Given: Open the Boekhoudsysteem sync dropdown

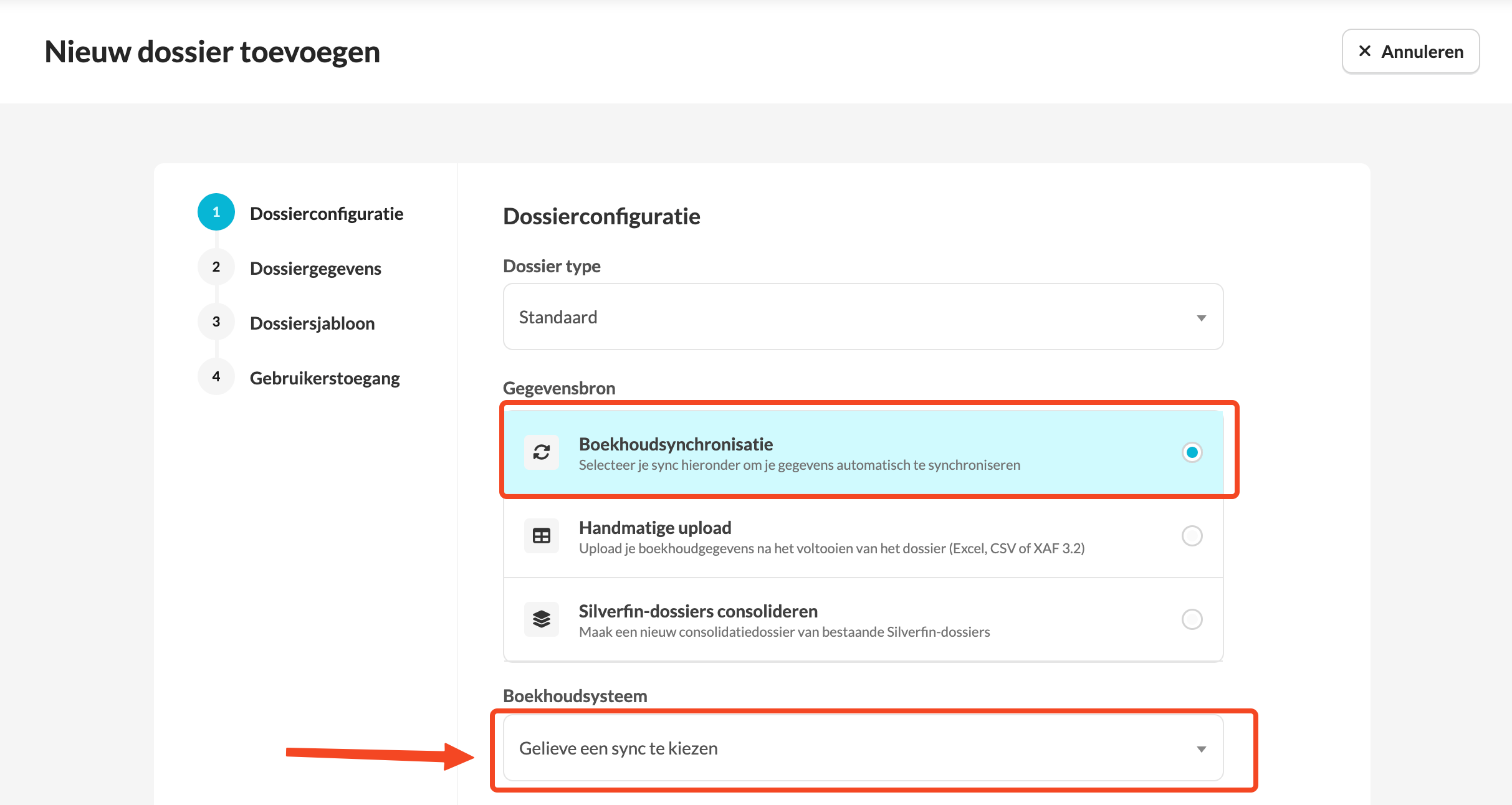Looking at the screenshot, I should pos(863,748).
